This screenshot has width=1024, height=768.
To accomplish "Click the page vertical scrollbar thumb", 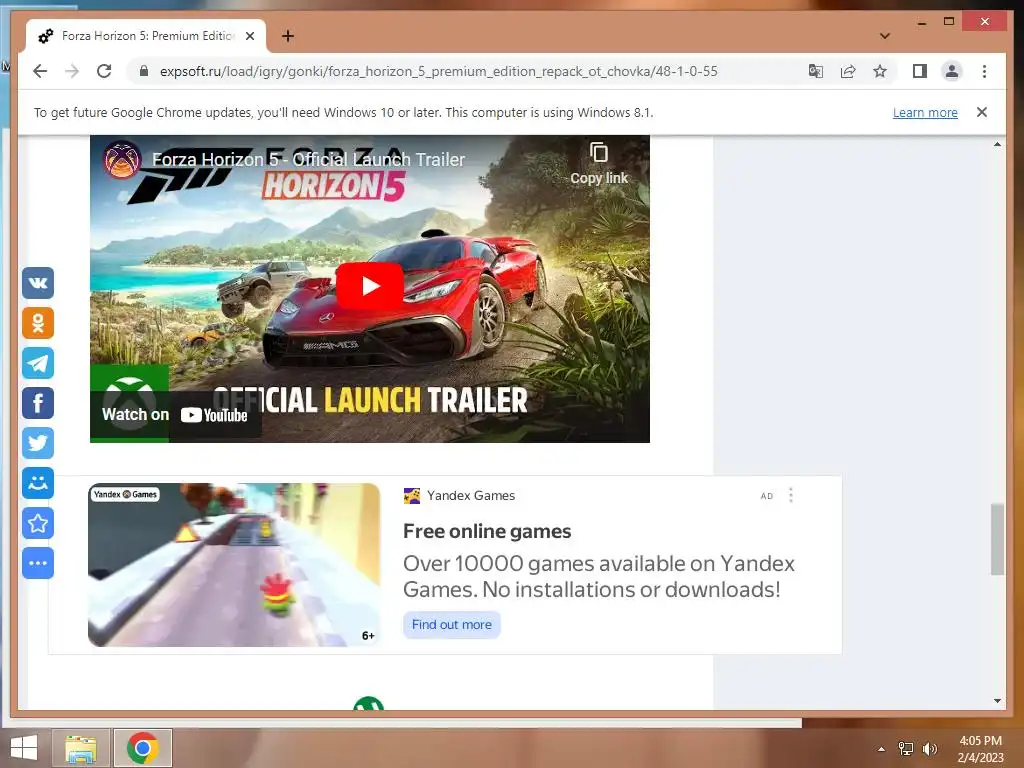I will (997, 539).
